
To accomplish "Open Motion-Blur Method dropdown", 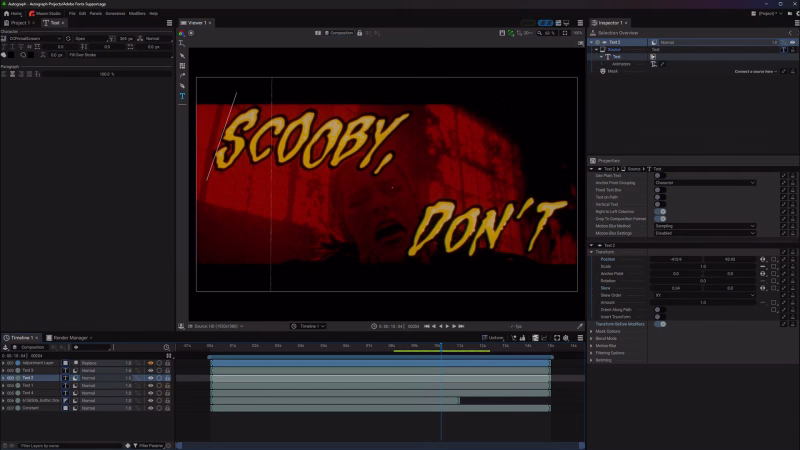I will [705, 226].
